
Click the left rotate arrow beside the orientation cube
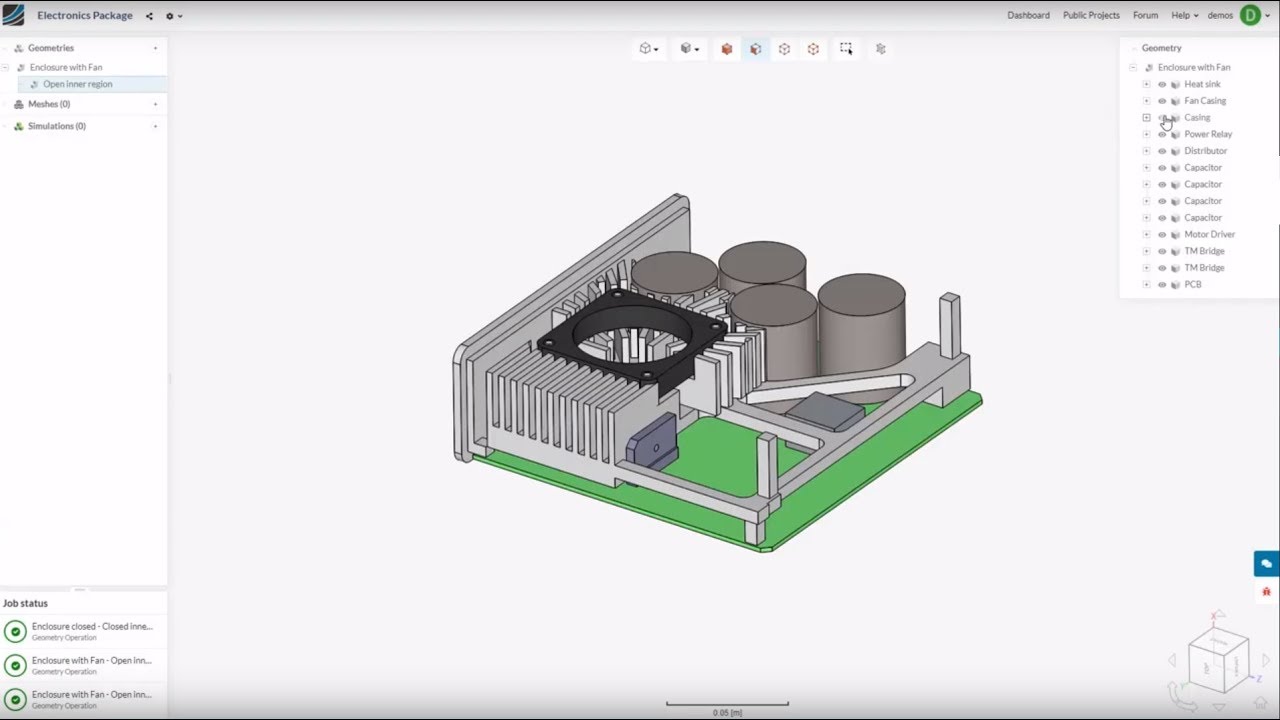[1173, 661]
